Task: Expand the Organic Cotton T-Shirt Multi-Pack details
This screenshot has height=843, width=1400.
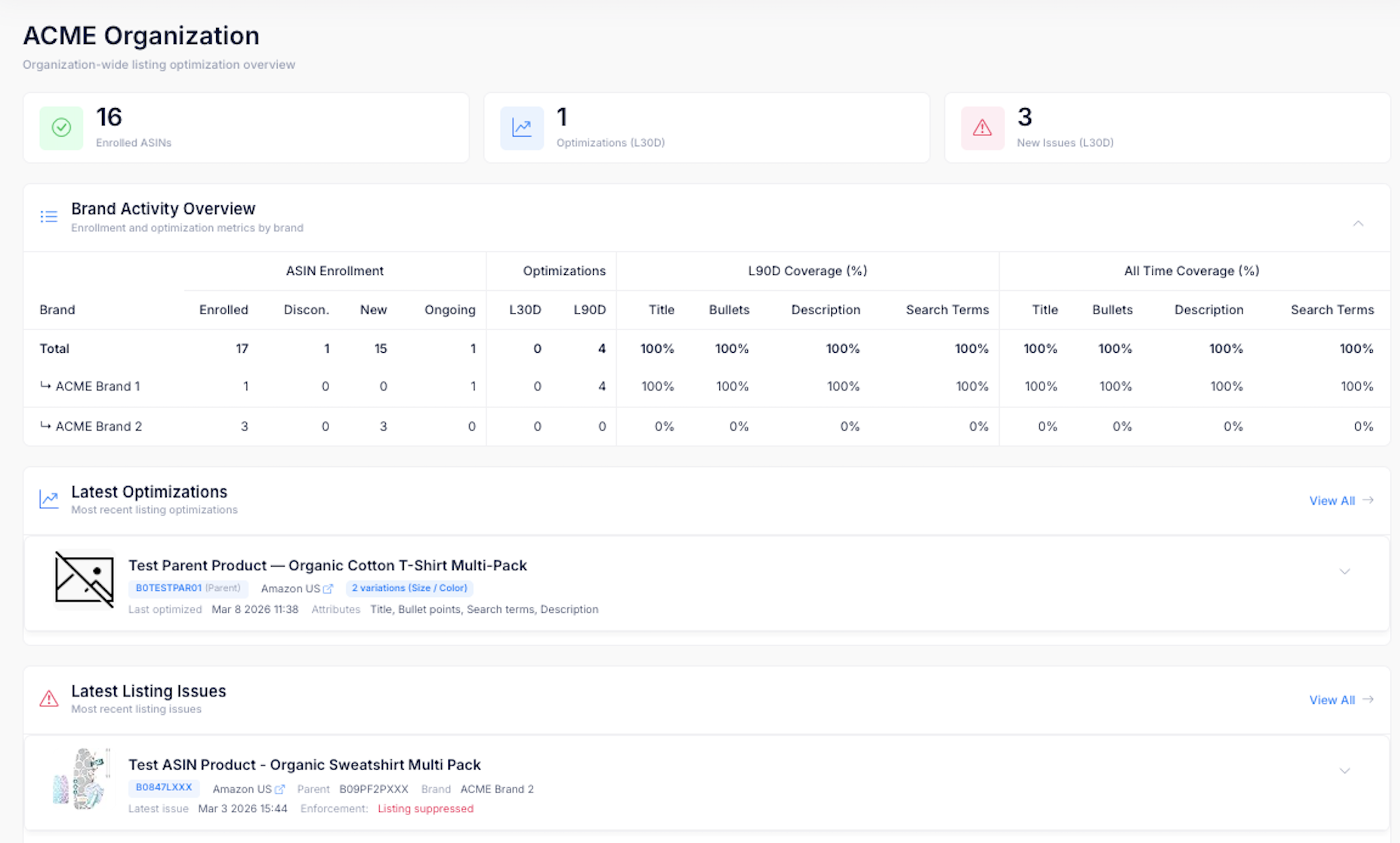Action: click(1345, 572)
